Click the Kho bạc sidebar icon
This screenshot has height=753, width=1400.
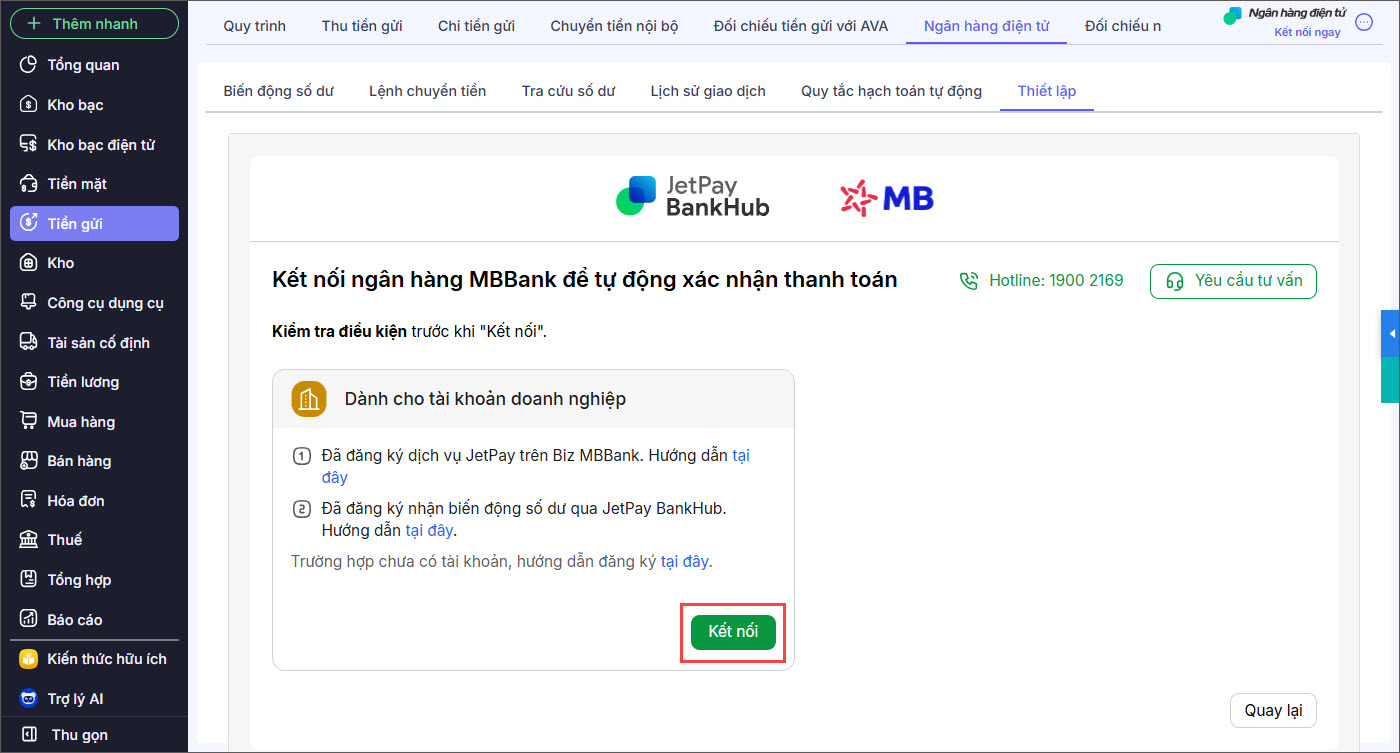[29, 105]
